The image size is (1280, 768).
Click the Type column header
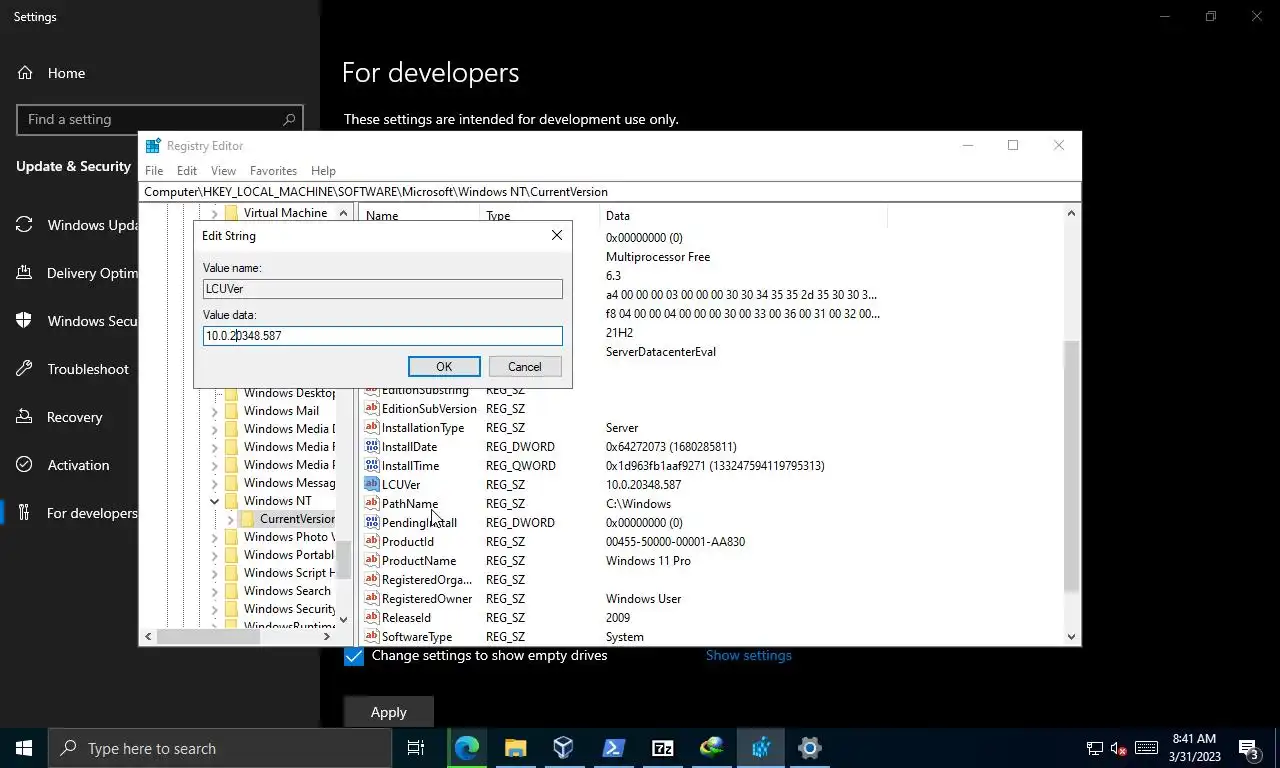pyautogui.click(x=540, y=215)
